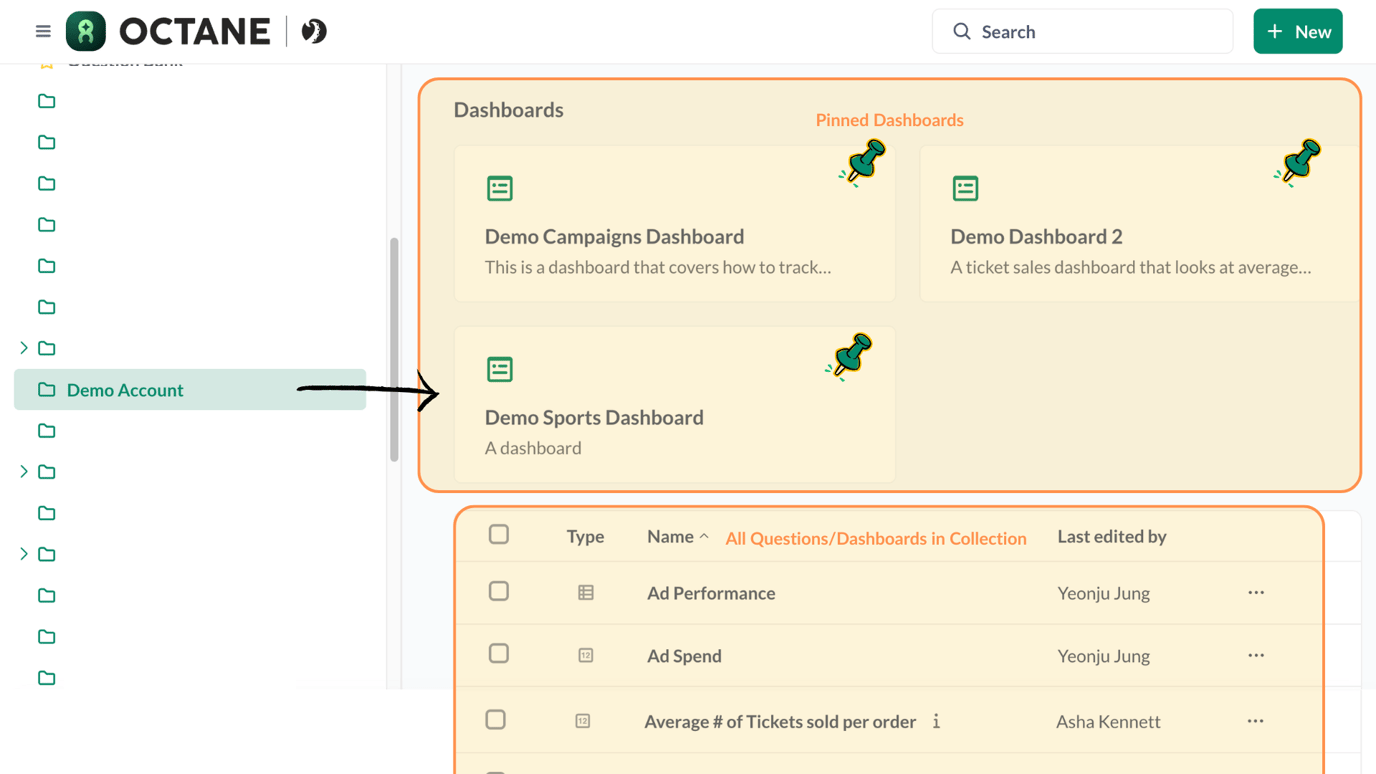Open the hamburger sidebar menu
Screen dimensions: 1376x774
43,32
